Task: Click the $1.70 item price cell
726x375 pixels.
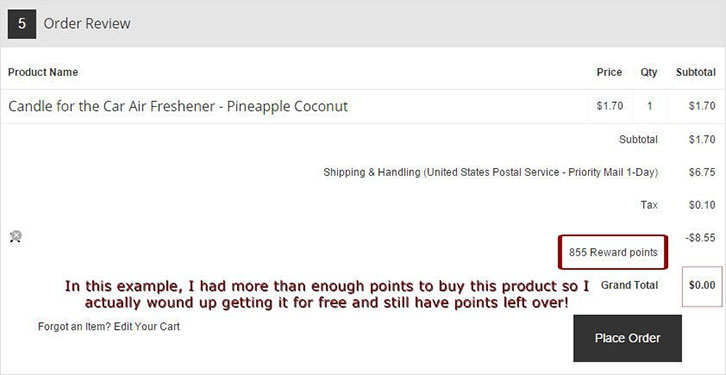Action: pyautogui.click(x=610, y=106)
